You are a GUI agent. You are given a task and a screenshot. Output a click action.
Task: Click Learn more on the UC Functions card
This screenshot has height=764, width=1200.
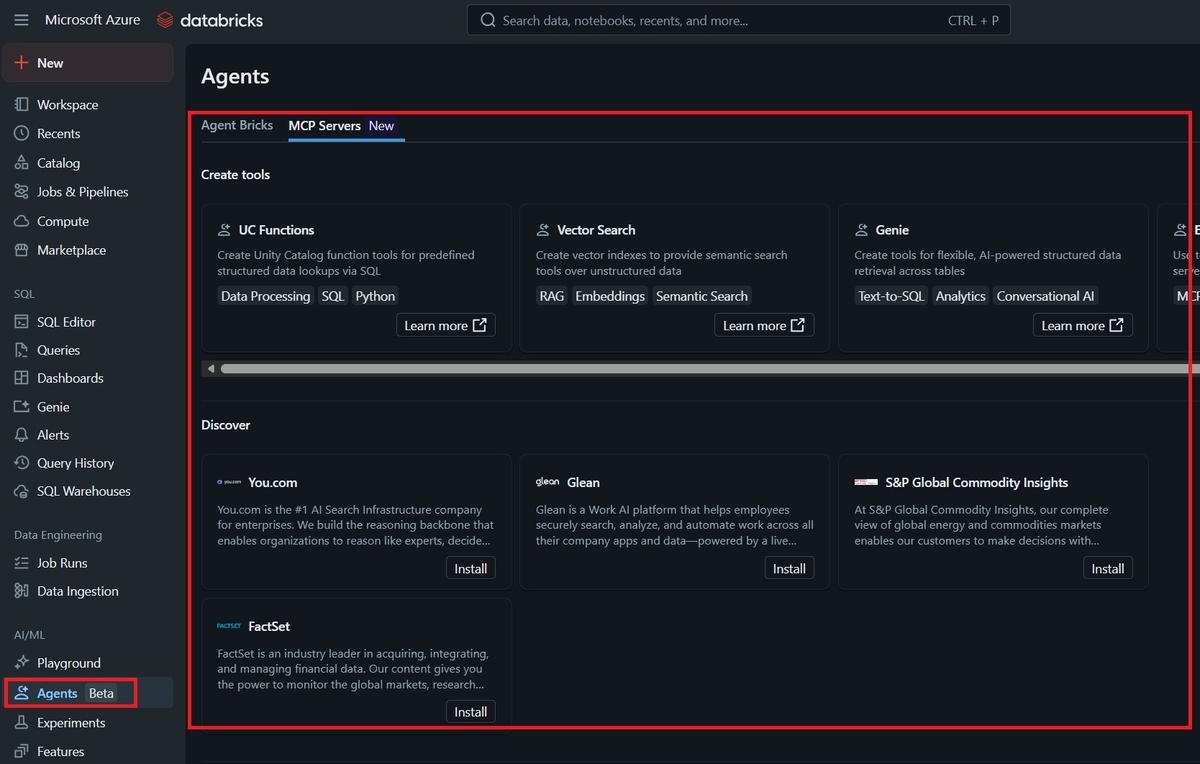[x=445, y=324]
